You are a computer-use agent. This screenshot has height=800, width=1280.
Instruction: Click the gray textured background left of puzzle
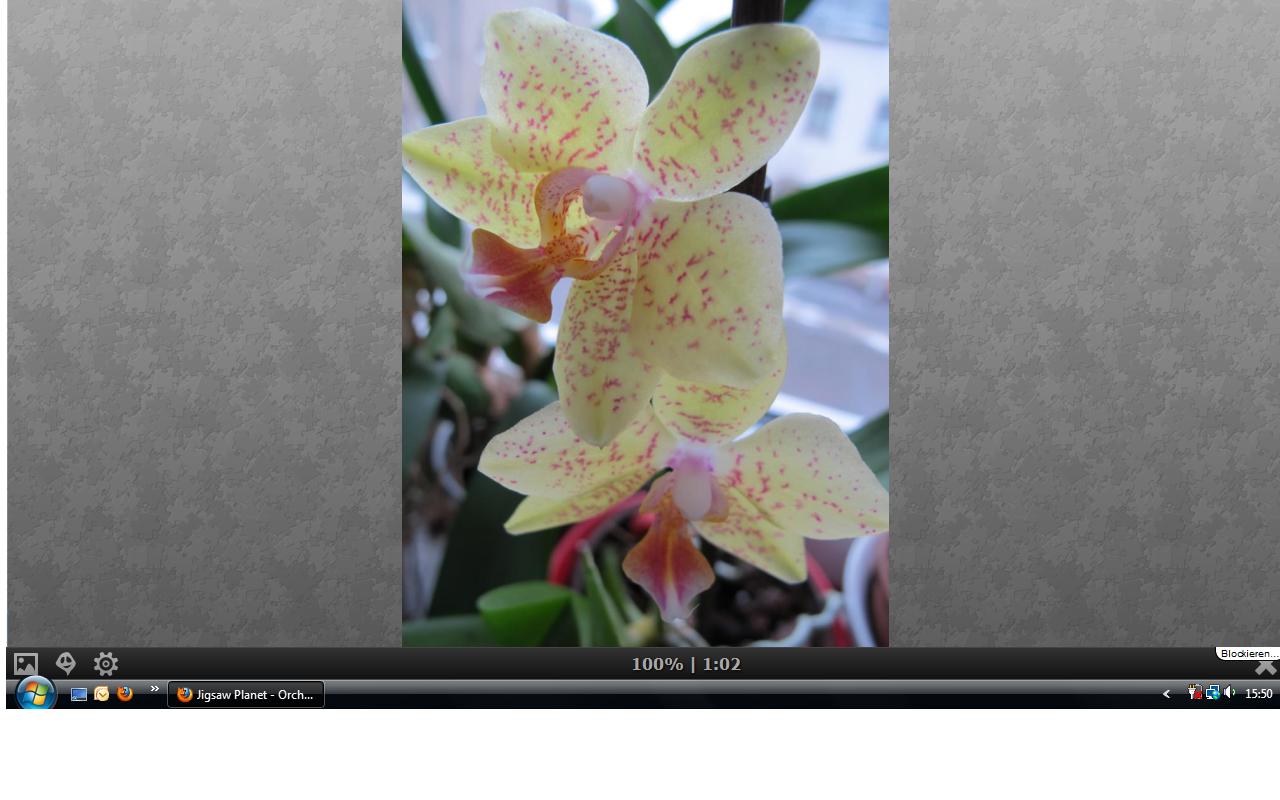coord(200,320)
